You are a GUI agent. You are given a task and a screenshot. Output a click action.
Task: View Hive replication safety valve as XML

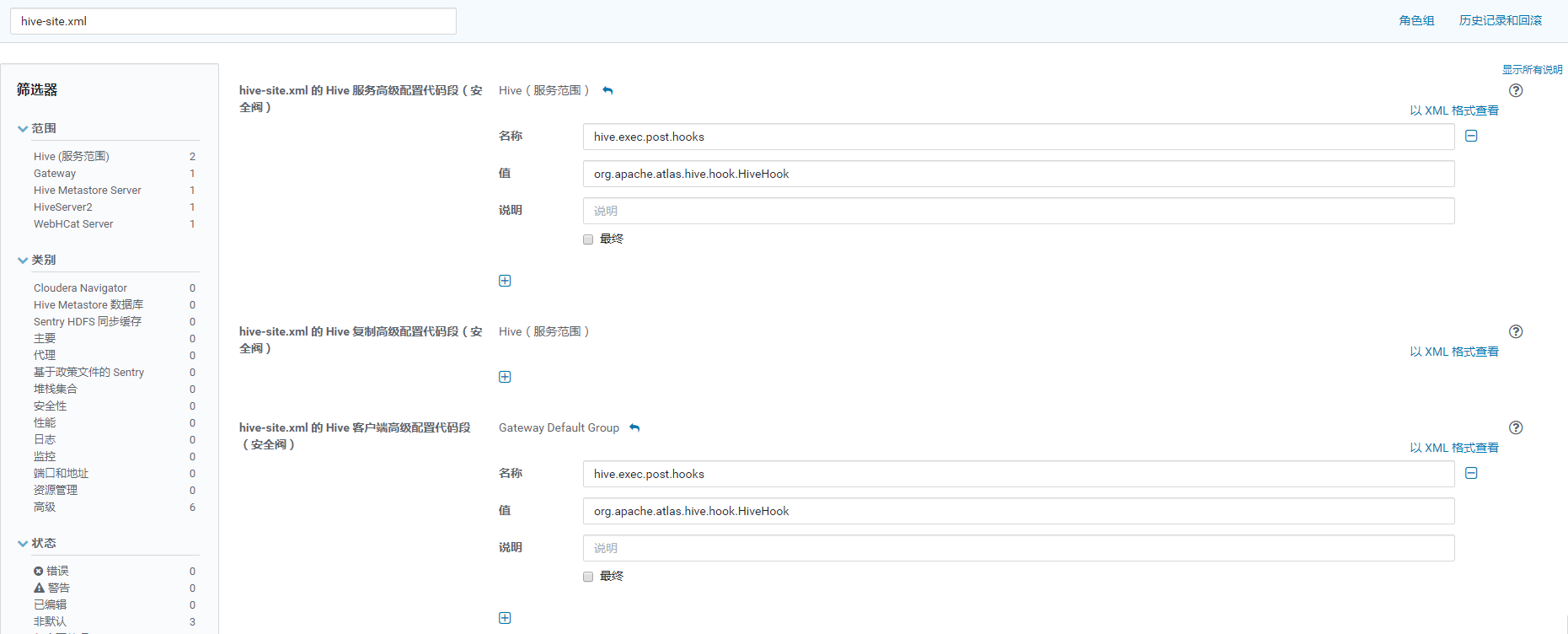tap(1454, 352)
